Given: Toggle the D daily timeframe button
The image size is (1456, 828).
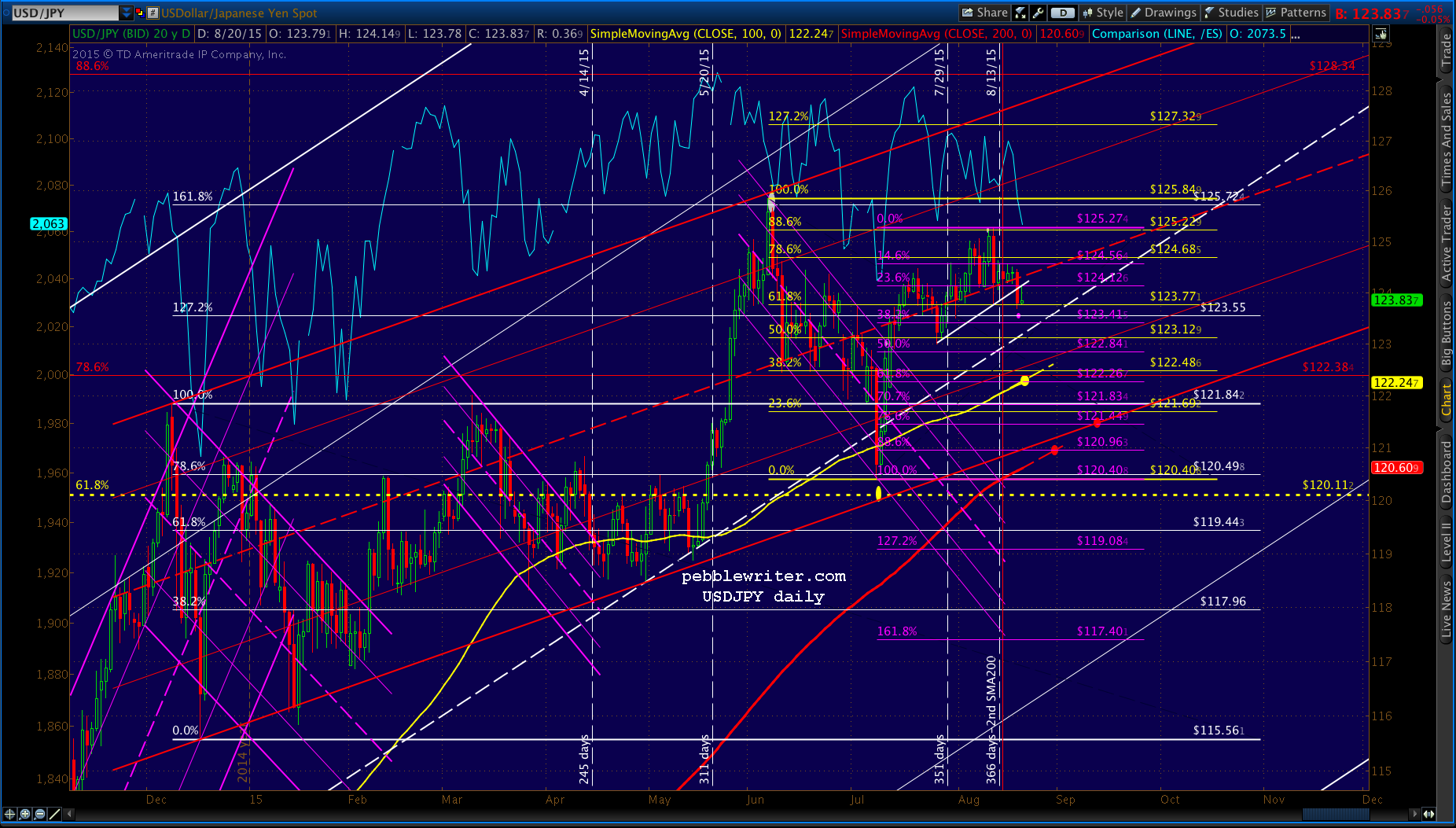Looking at the screenshot, I should (x=1062, y=13).
